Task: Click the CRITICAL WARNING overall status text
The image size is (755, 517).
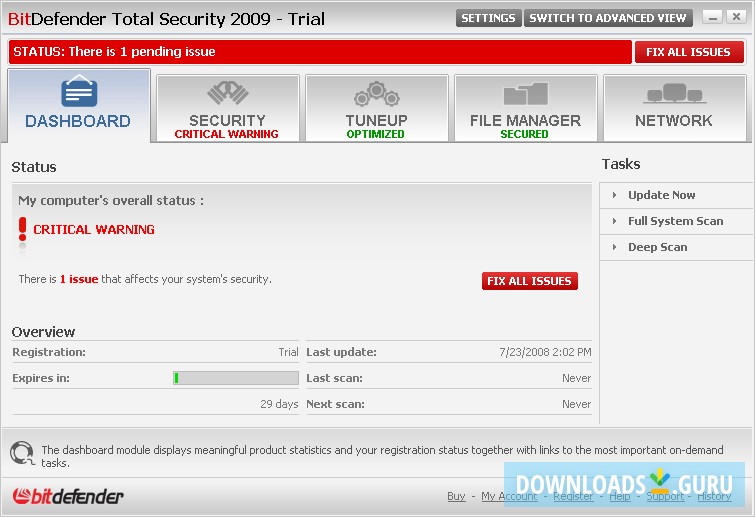Action: (x=94, y=230)
